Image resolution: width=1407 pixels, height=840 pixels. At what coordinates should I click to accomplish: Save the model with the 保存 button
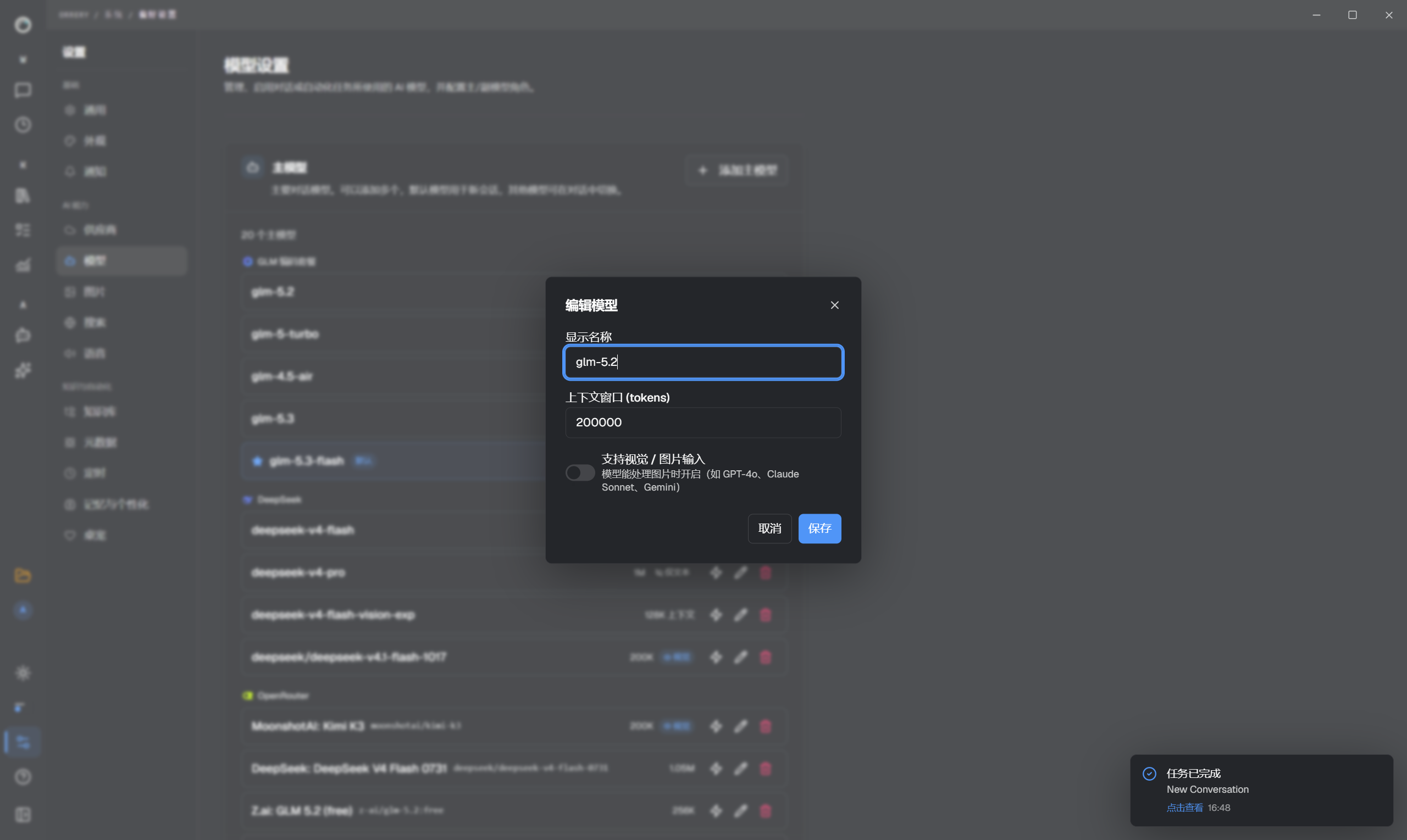[x=819, y=529]
